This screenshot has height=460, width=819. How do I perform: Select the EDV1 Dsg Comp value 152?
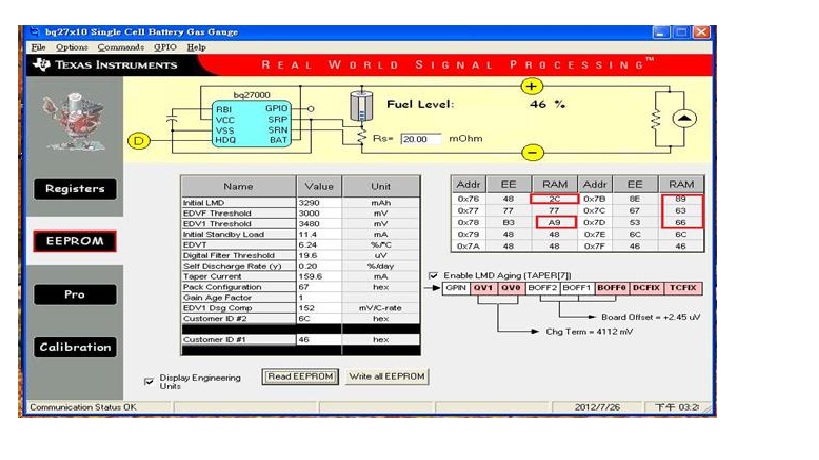coord(319,308)
